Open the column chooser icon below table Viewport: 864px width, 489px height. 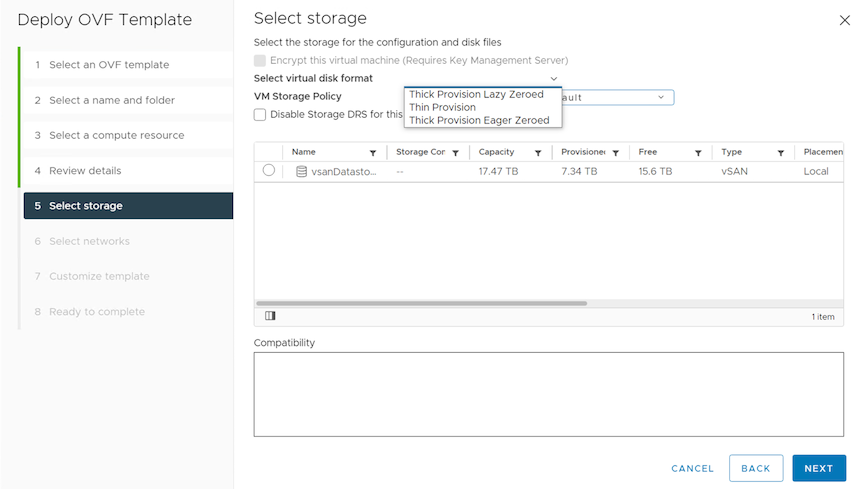point(270,316)
